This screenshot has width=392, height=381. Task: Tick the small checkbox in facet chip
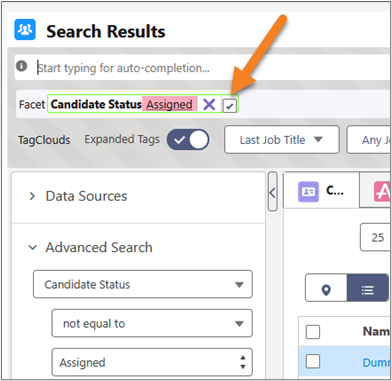[x=230, y=106]
